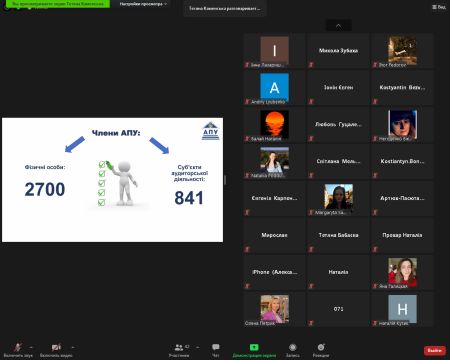Screen dimensions: 450x360
Task: Click the red Leave button
Action: (435, 350)
